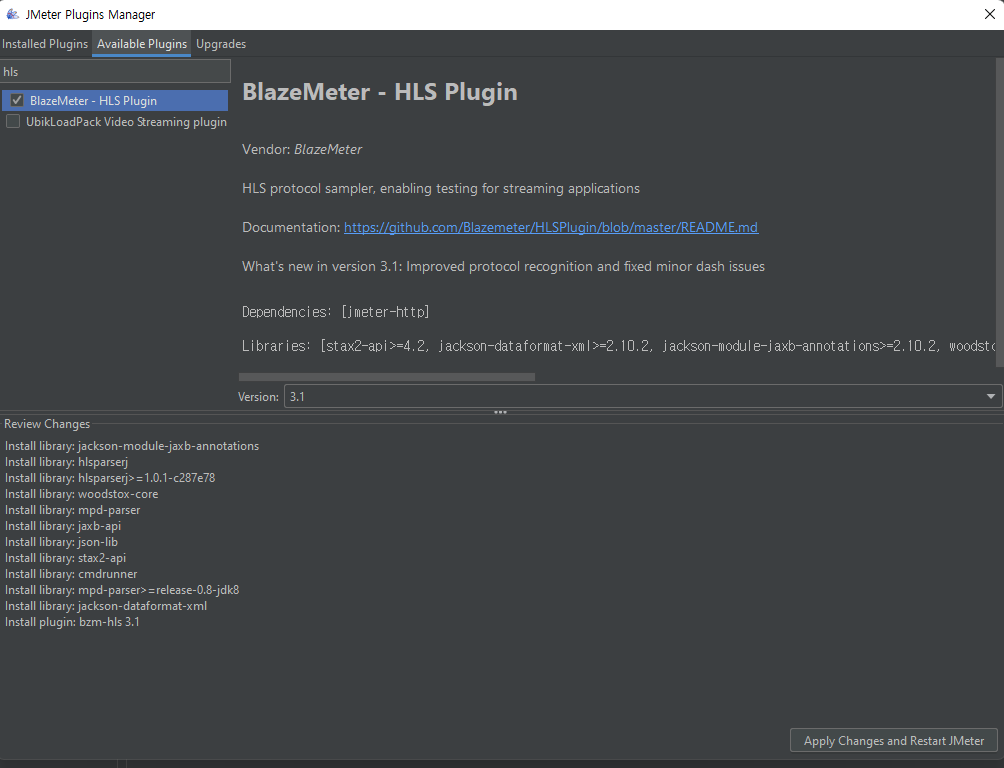Viewport: 1004px width, 768px height.
Task: Click the 'What's new in version 3.1' text
Action: 503,266
